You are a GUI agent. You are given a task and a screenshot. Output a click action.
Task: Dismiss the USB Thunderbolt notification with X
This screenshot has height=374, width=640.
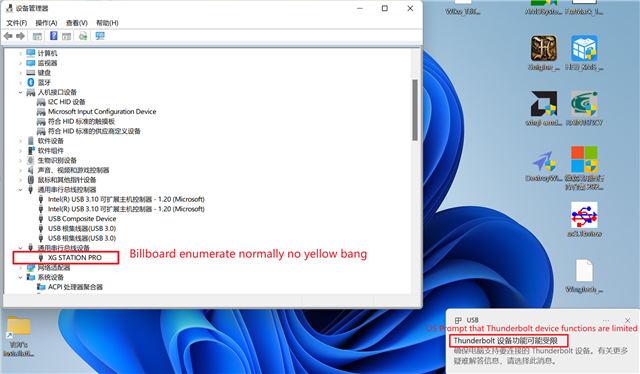[627, 321]
